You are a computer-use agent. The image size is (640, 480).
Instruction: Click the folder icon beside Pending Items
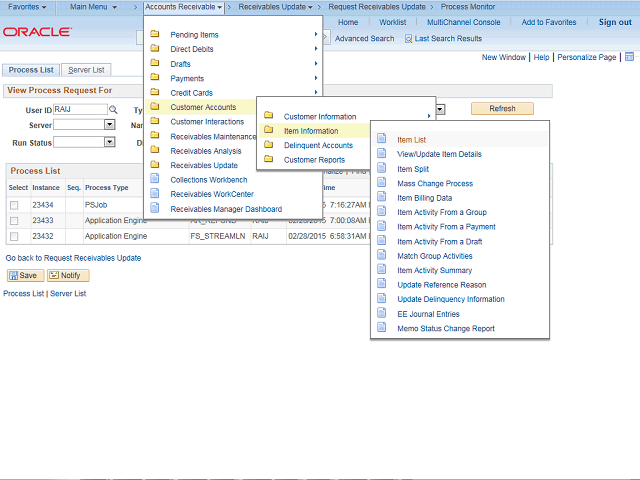(155, 34)
